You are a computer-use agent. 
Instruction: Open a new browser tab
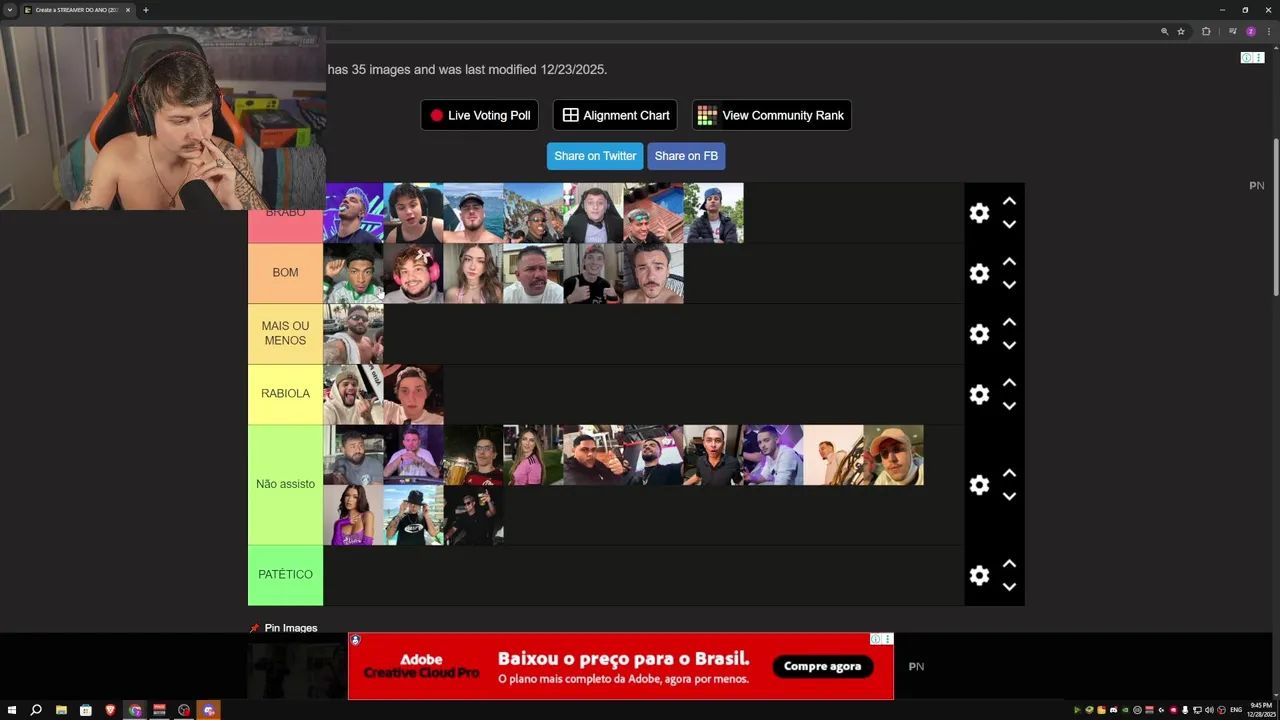pyautogui.click(x=146, y=10)
